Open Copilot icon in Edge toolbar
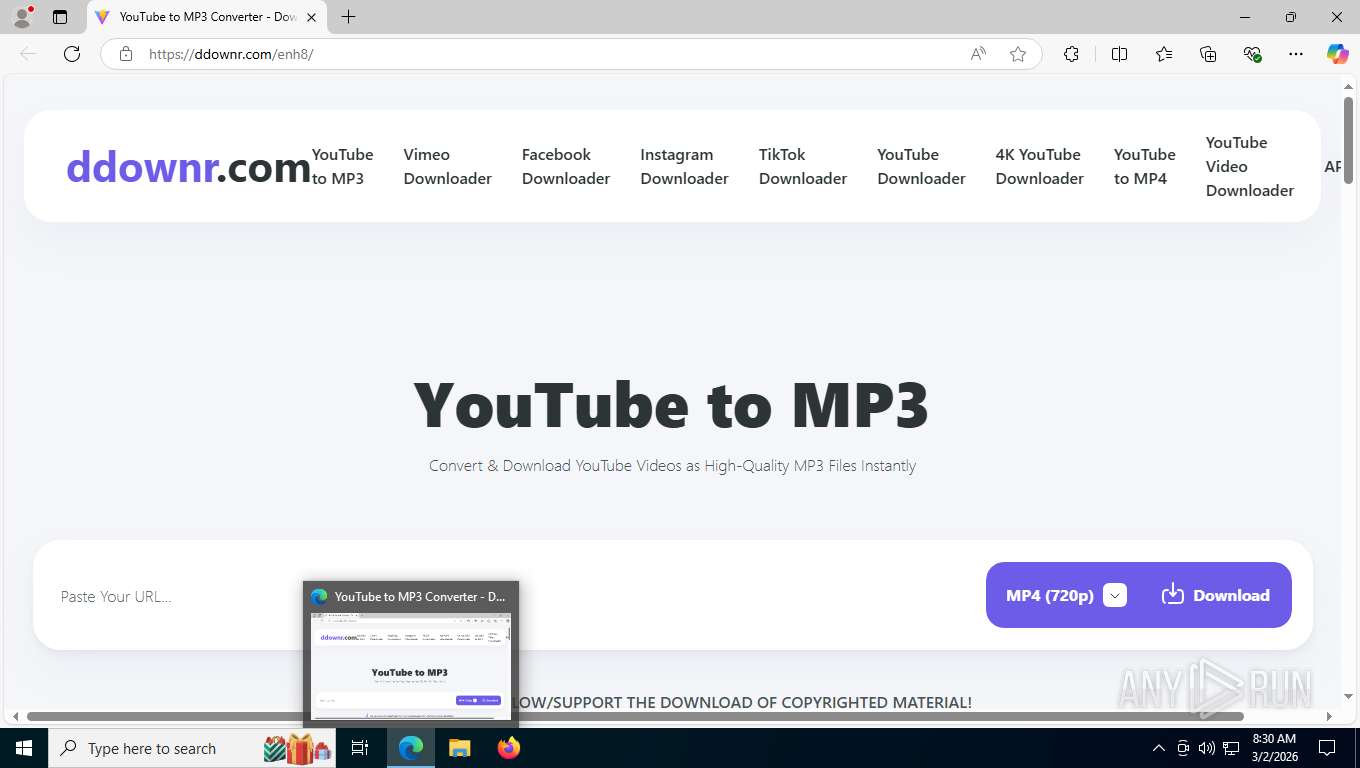This screenshot has width=1360, height=768. coord(1338,54)
